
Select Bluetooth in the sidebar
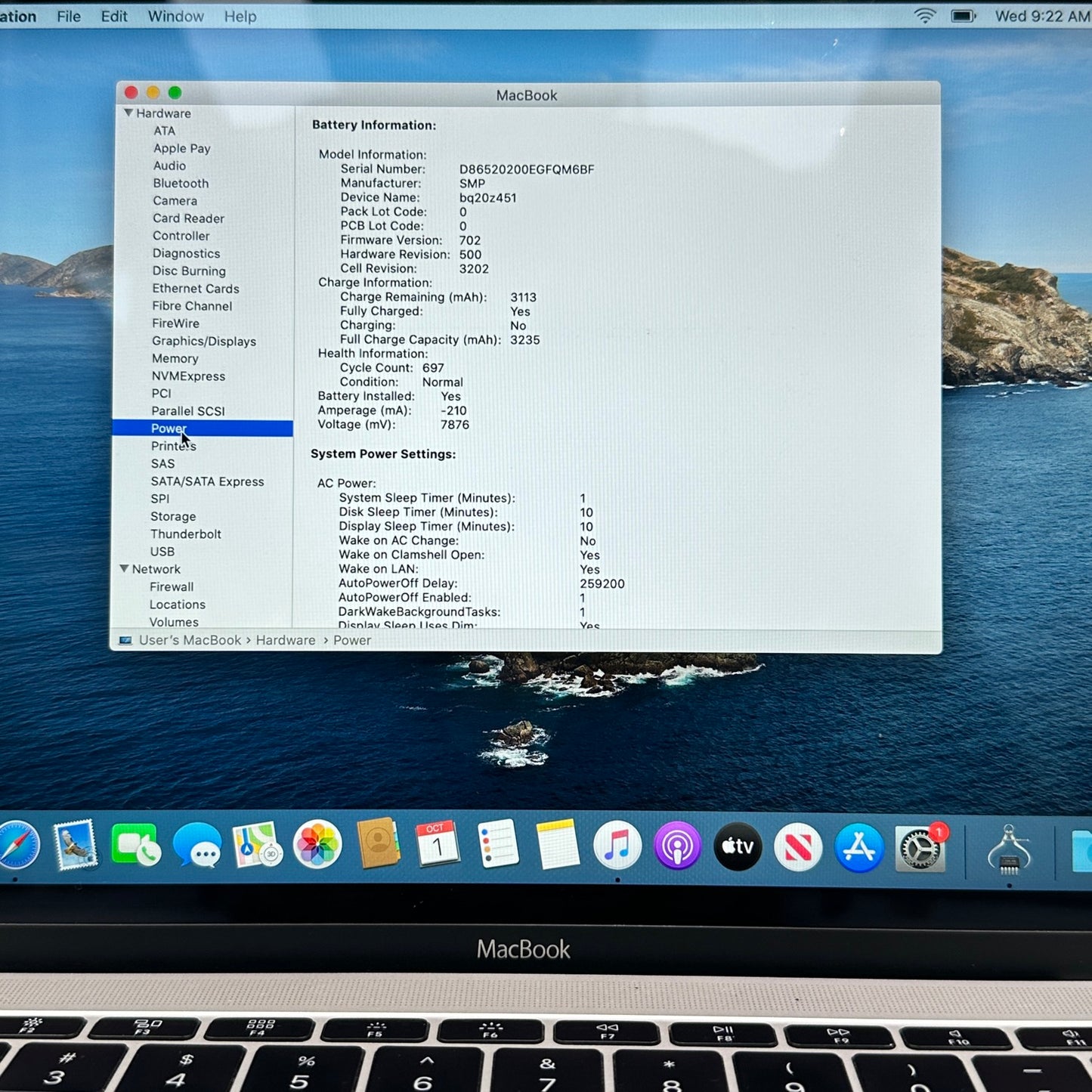pos(181,183)
